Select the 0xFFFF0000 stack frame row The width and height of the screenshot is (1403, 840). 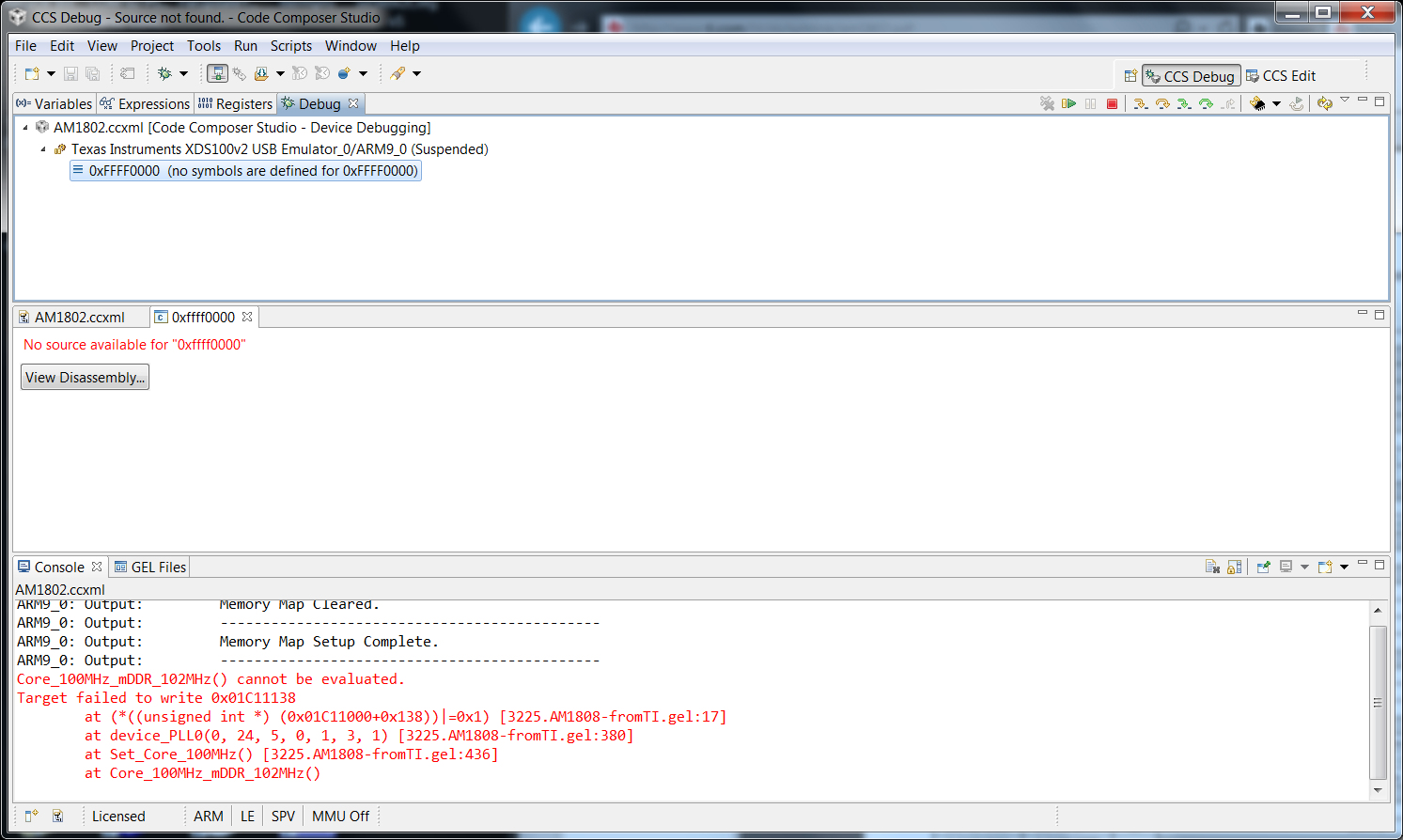click(x=245, y=171)
